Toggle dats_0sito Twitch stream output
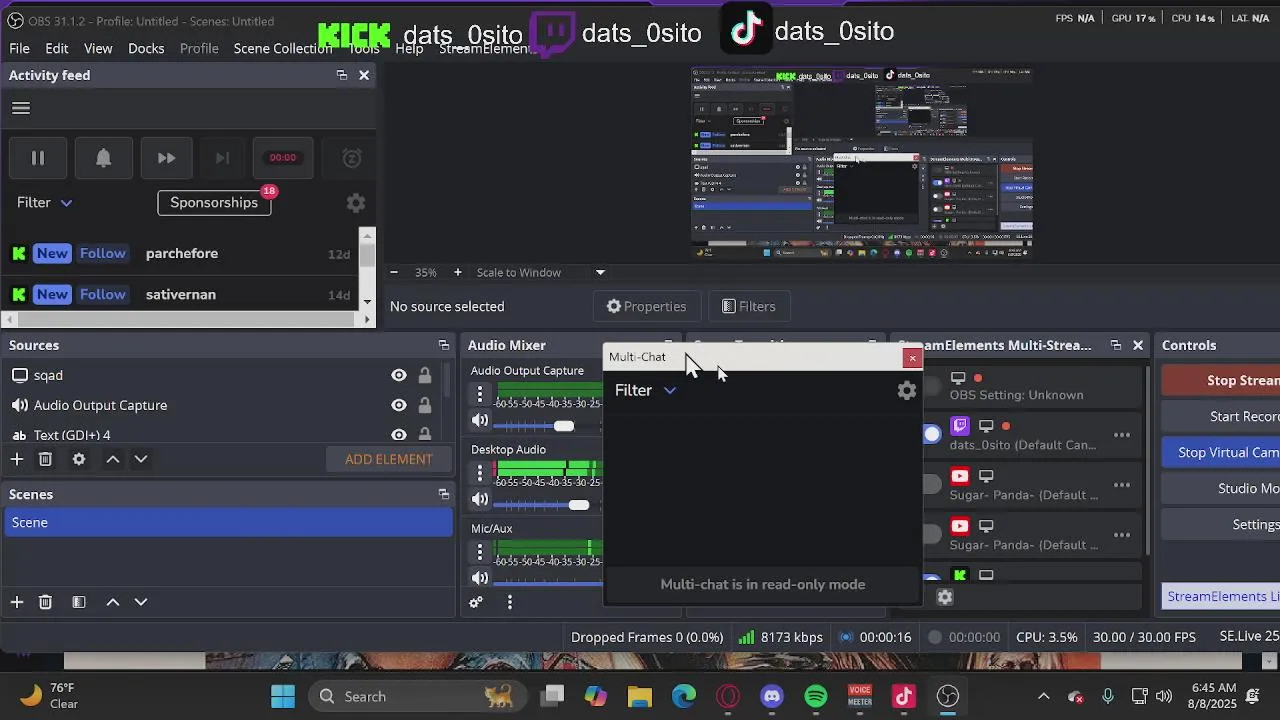 coord(932,434)
